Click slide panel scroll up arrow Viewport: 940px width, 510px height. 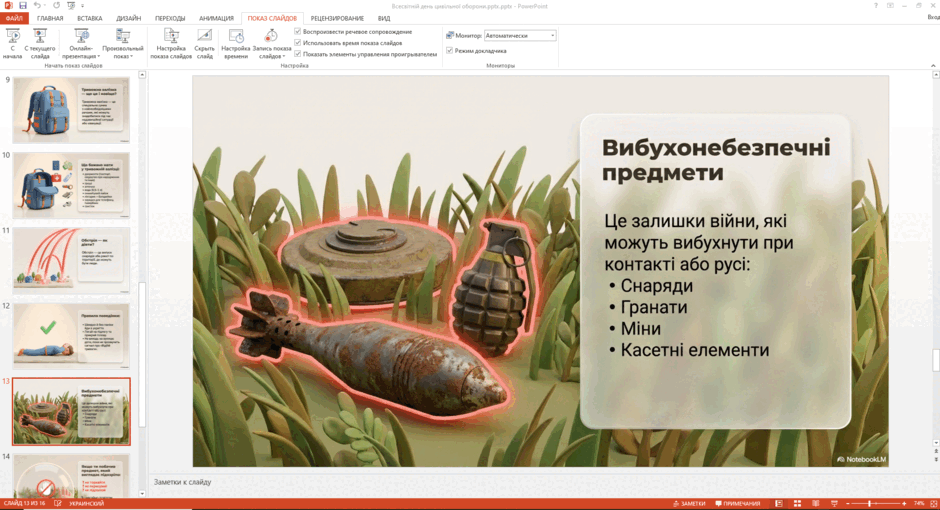tap(142, 75)
